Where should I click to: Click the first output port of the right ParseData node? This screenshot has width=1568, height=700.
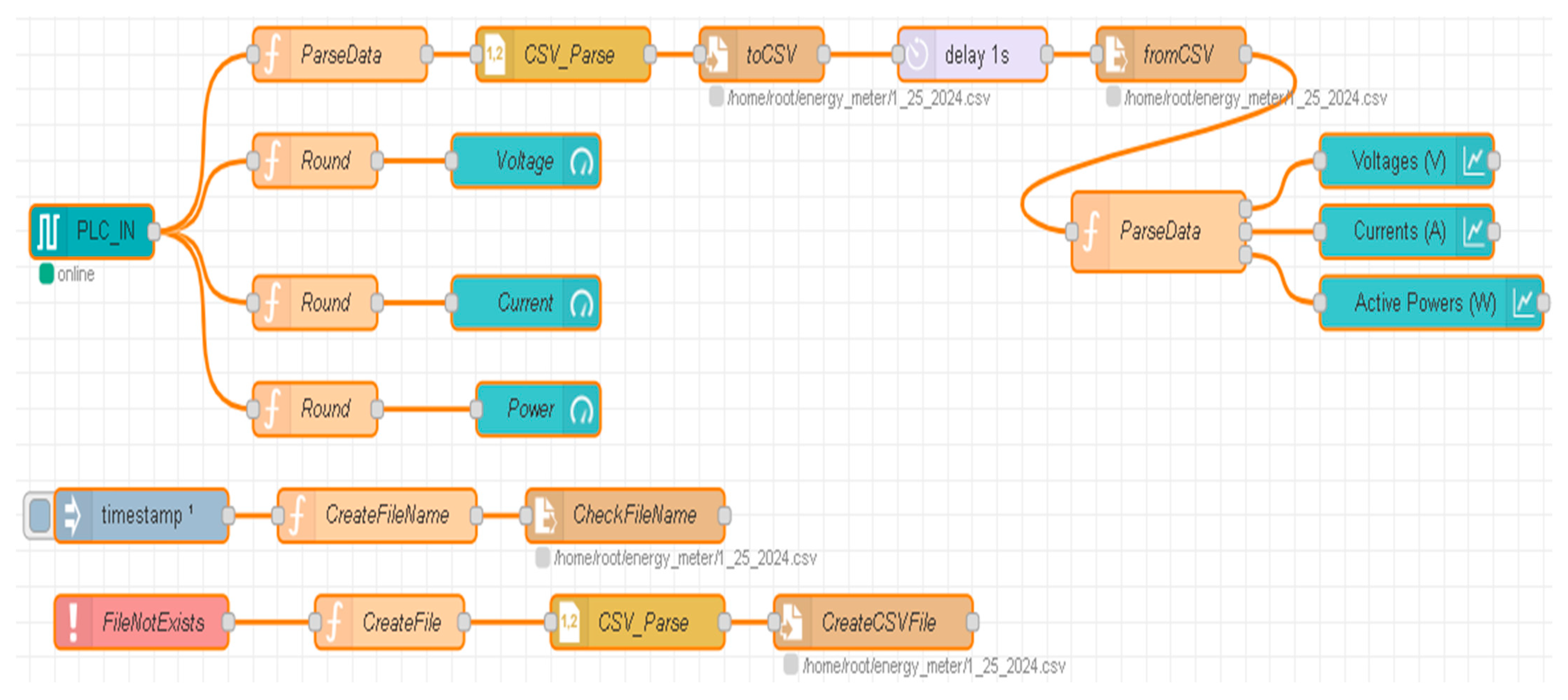tap(1245, 209)
